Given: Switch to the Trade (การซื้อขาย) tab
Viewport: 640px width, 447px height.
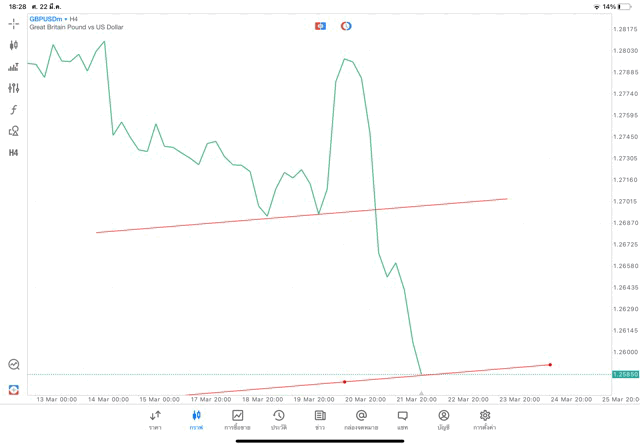Looking at the screenshot, I should point(238,419).
